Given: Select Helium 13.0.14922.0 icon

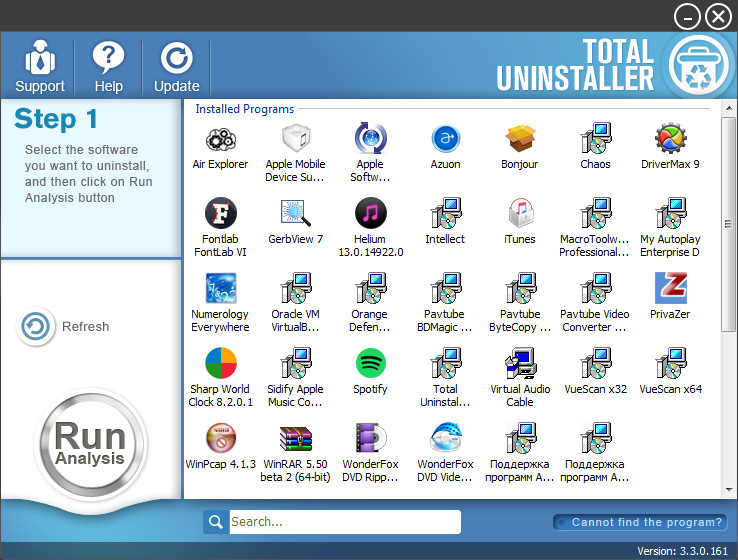Looking at the screenshot, I should (370, 213).
